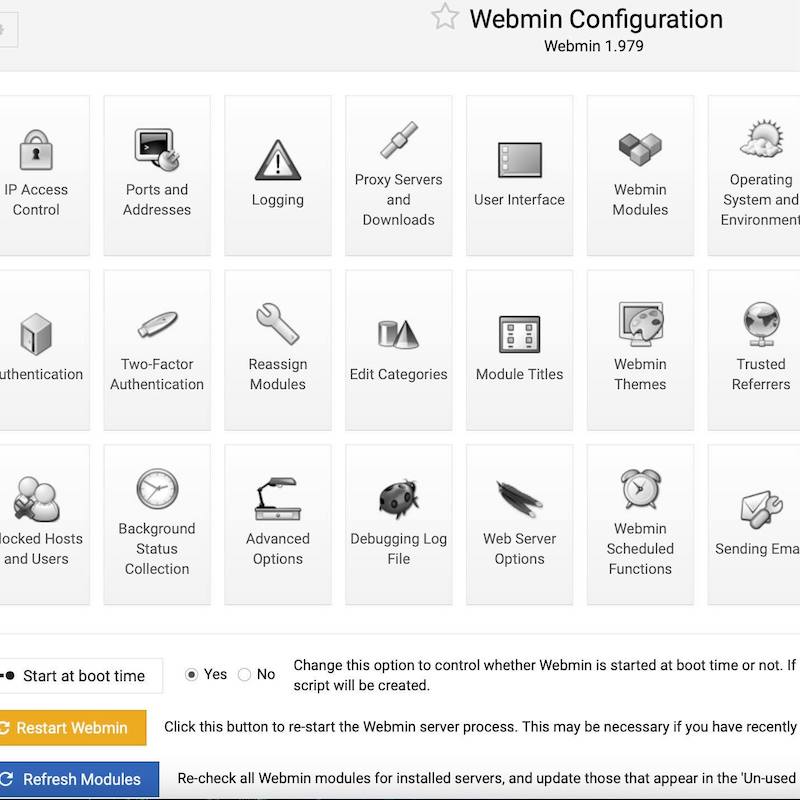Select No for start at boot
800x800 pixels.
click(x=244, y=674)
